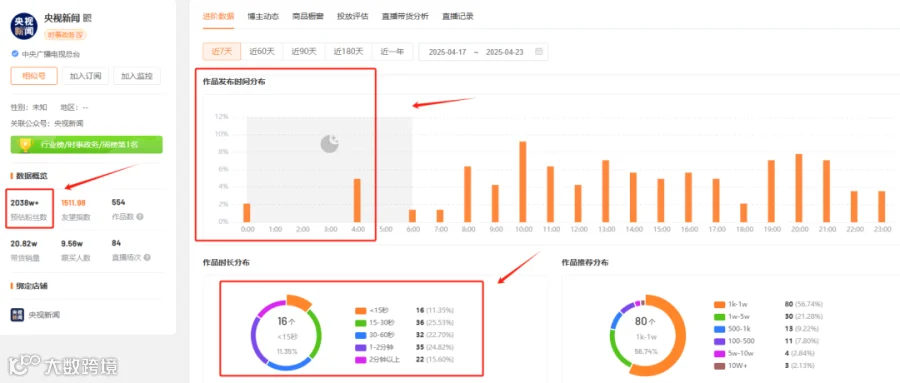Click the help icon next to 作品数

point(139,217)
